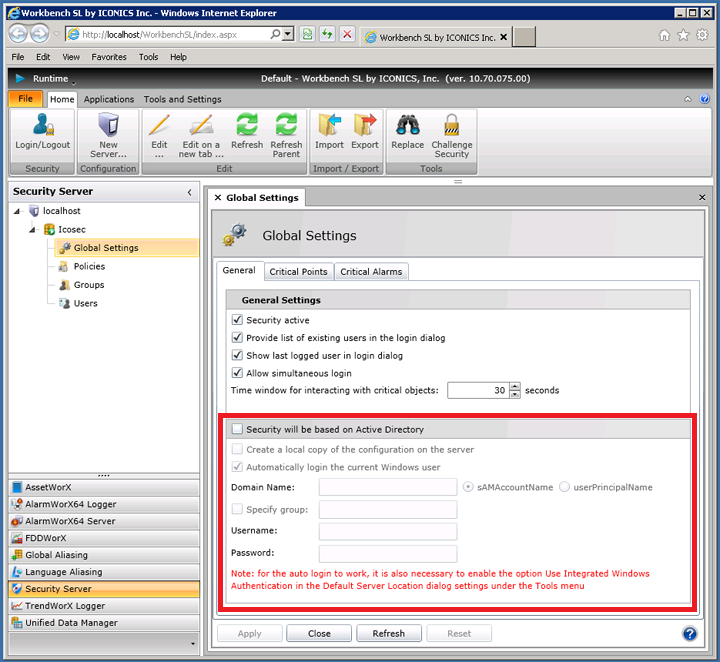
Task: Enable Security based on Active Directory
Action: (237, 429)
